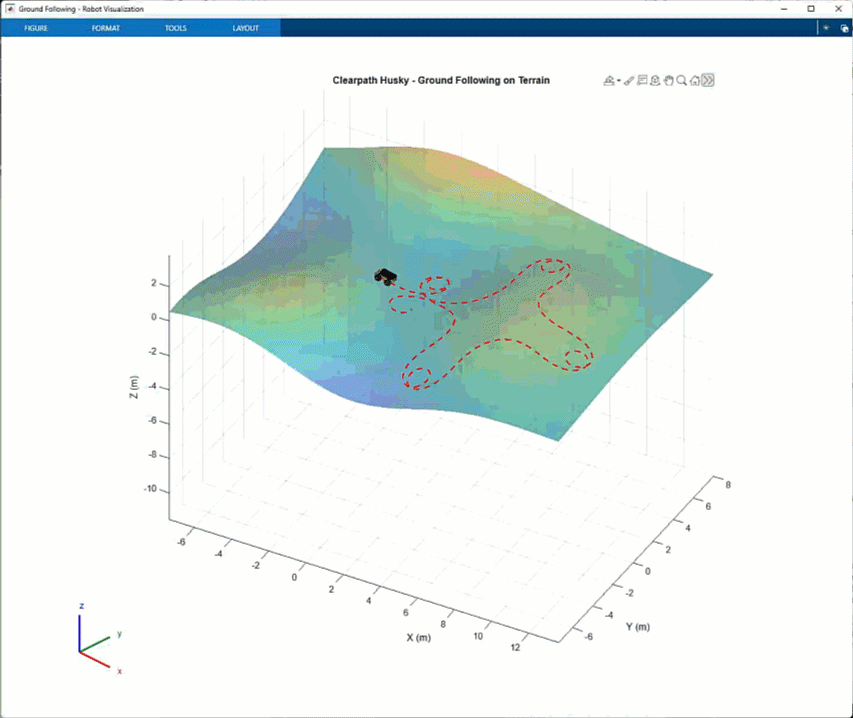The height and width of the screenshot is (718, 853).
Task: Switch to the LAYOUT ribbon tab
Action: tap(246, 28)
